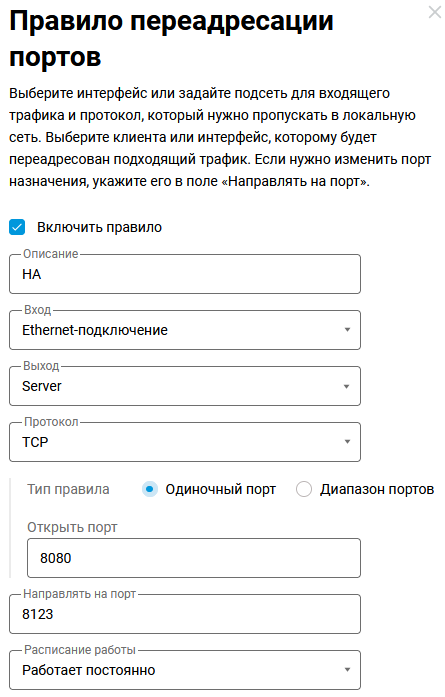The width and height of the screenshot is (445, 697).
Task: Open the Выход dropdown showing Server
Action: [x=185, y=386]
